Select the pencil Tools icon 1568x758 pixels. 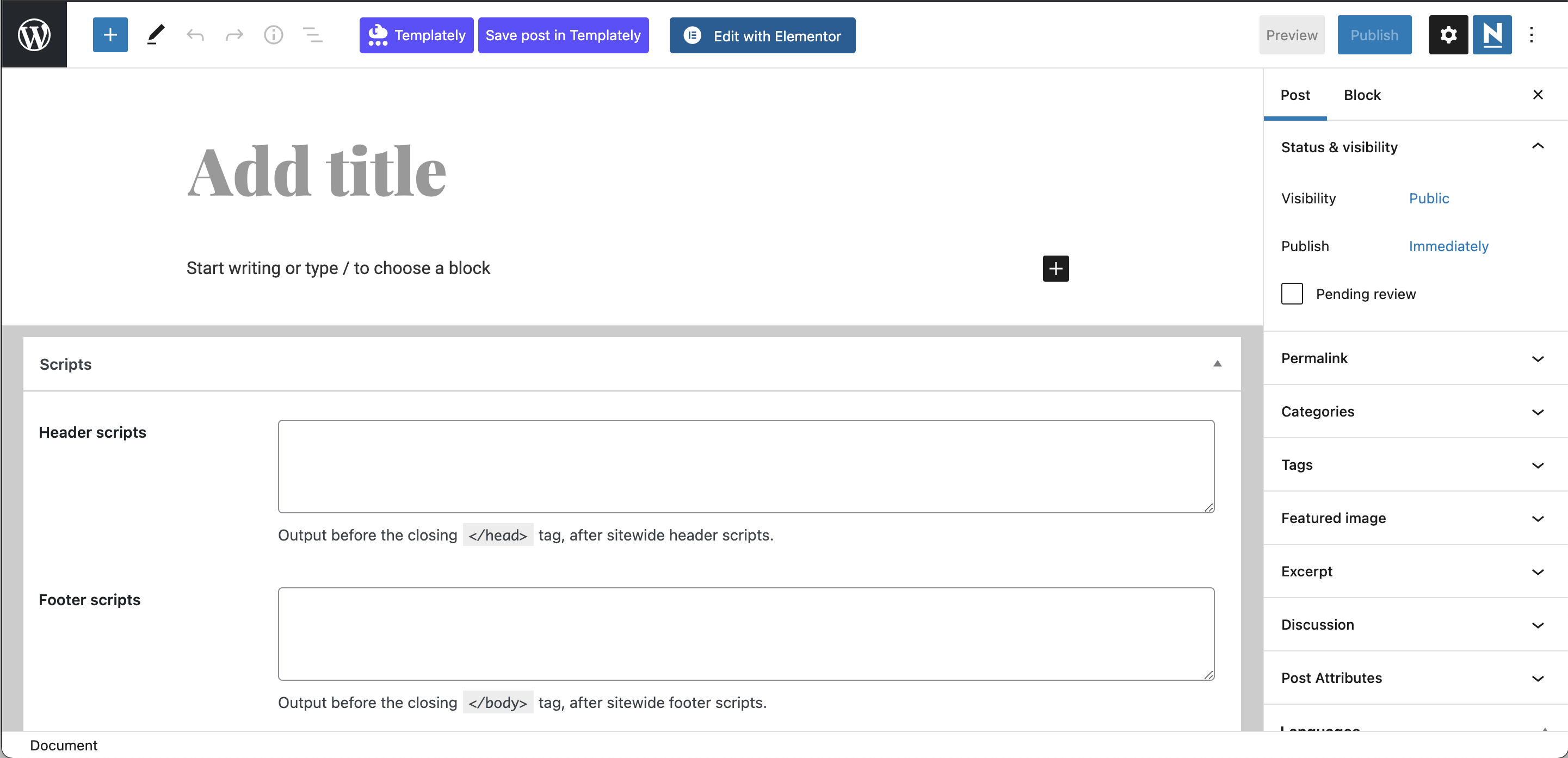coord(155,35)
